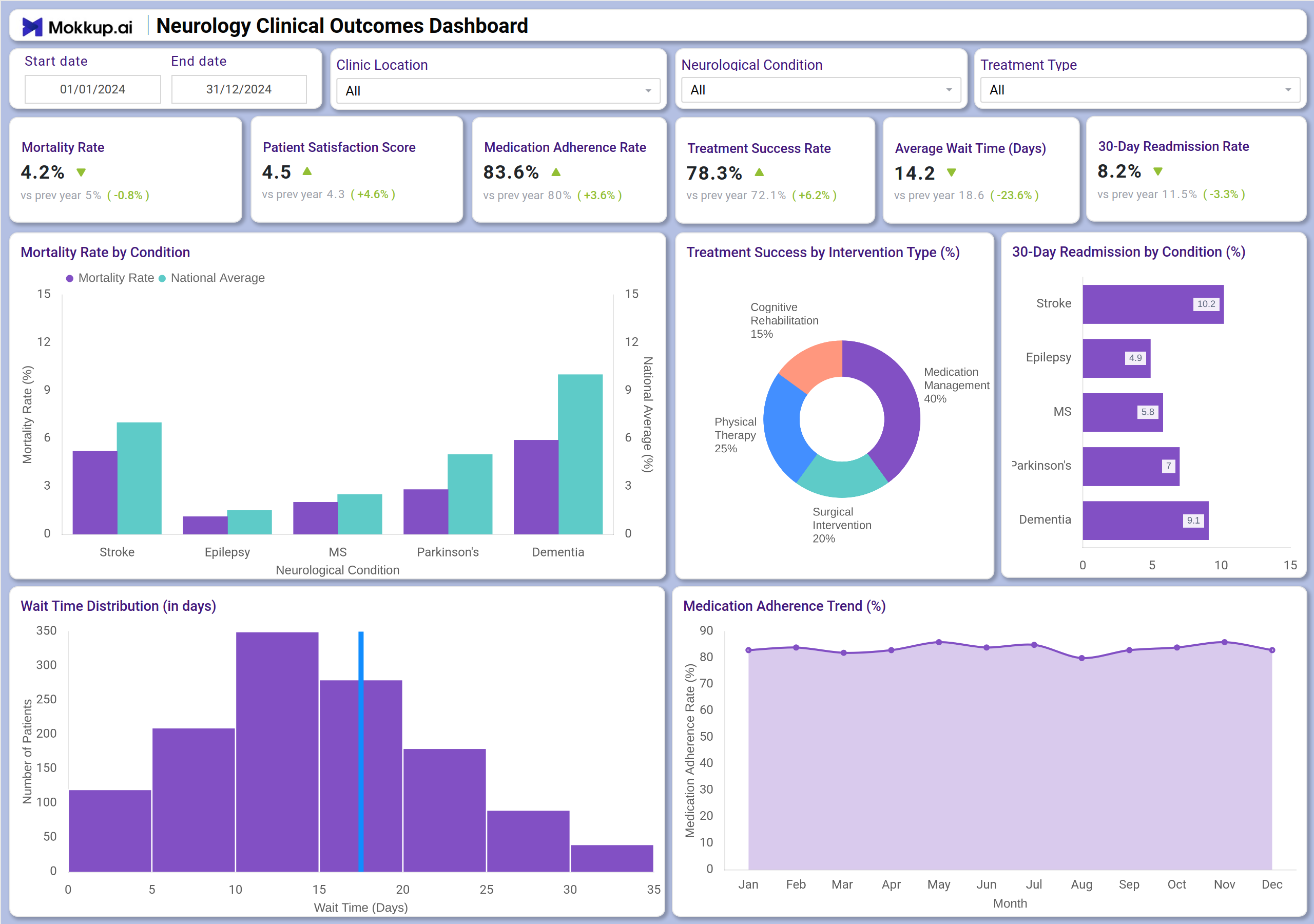The height and width of the screenshot is (924, 1314).
Task: Select the Stroke readmission bar
Action: 1153,304
